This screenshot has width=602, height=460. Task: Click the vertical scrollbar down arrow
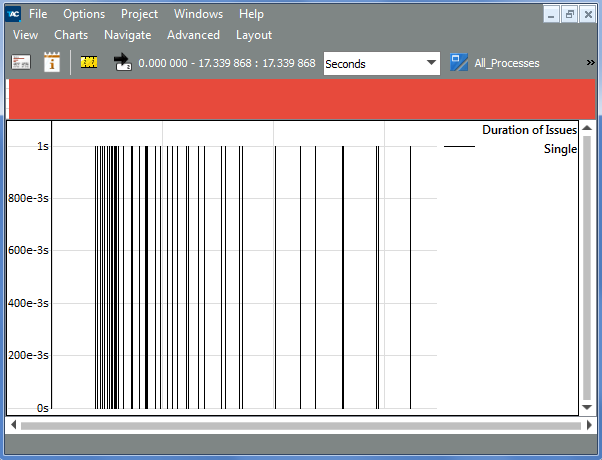coord(587,408)
